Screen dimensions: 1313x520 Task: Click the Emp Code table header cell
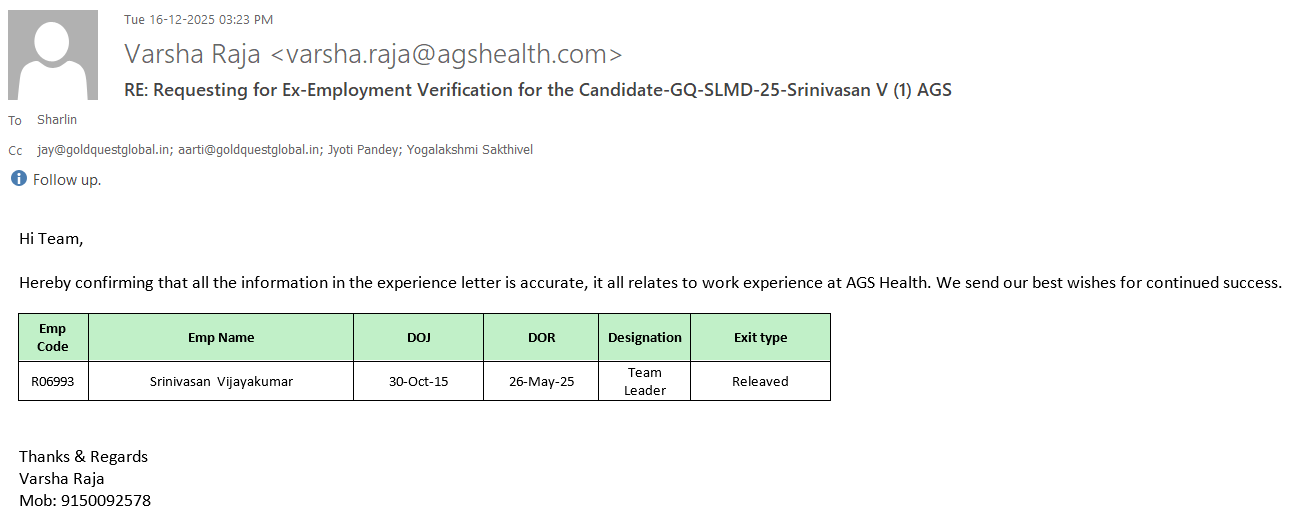pyautogui.click(x=53, y=337)
